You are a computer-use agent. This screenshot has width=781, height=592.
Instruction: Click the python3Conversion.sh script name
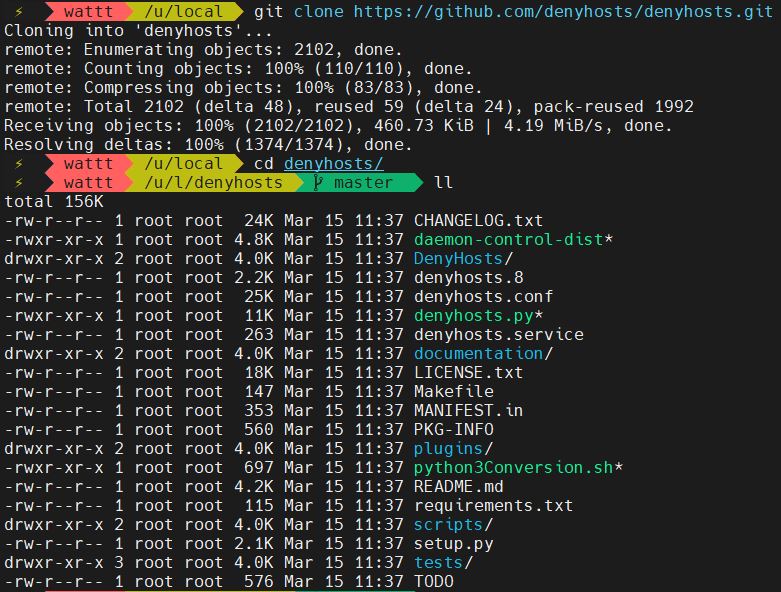[514, 468]
